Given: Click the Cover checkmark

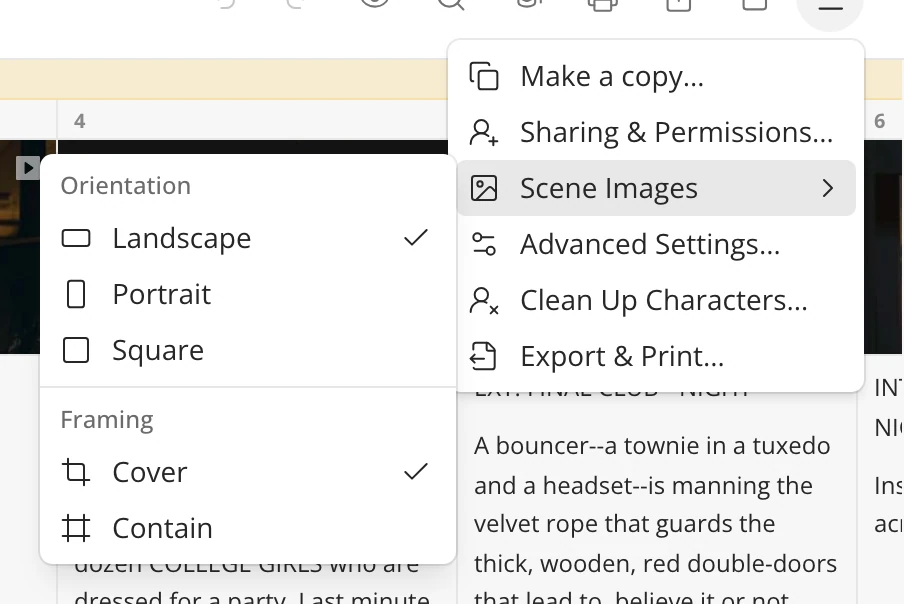Looking at the screenshot, I should 416,471.
